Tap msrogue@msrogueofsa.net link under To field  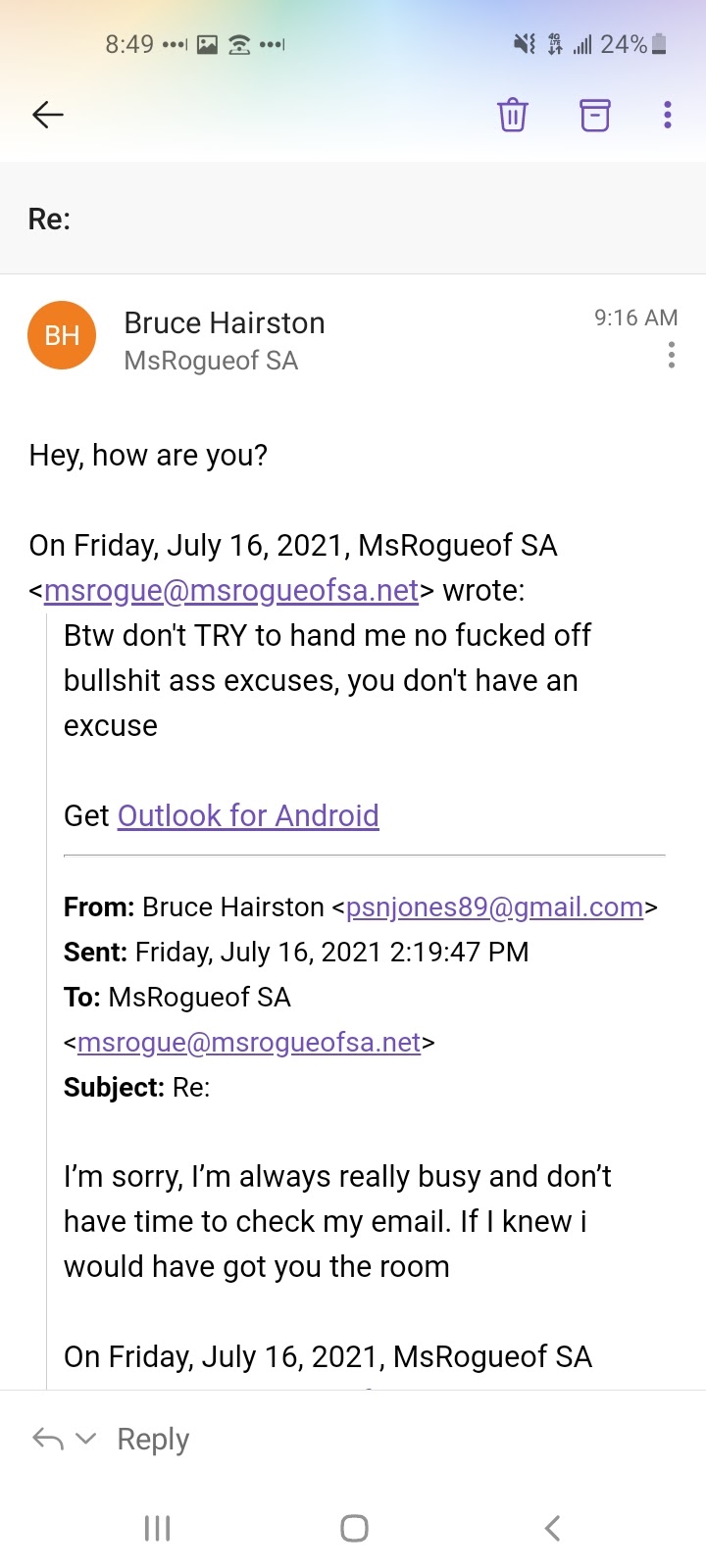coord(249,1043)
